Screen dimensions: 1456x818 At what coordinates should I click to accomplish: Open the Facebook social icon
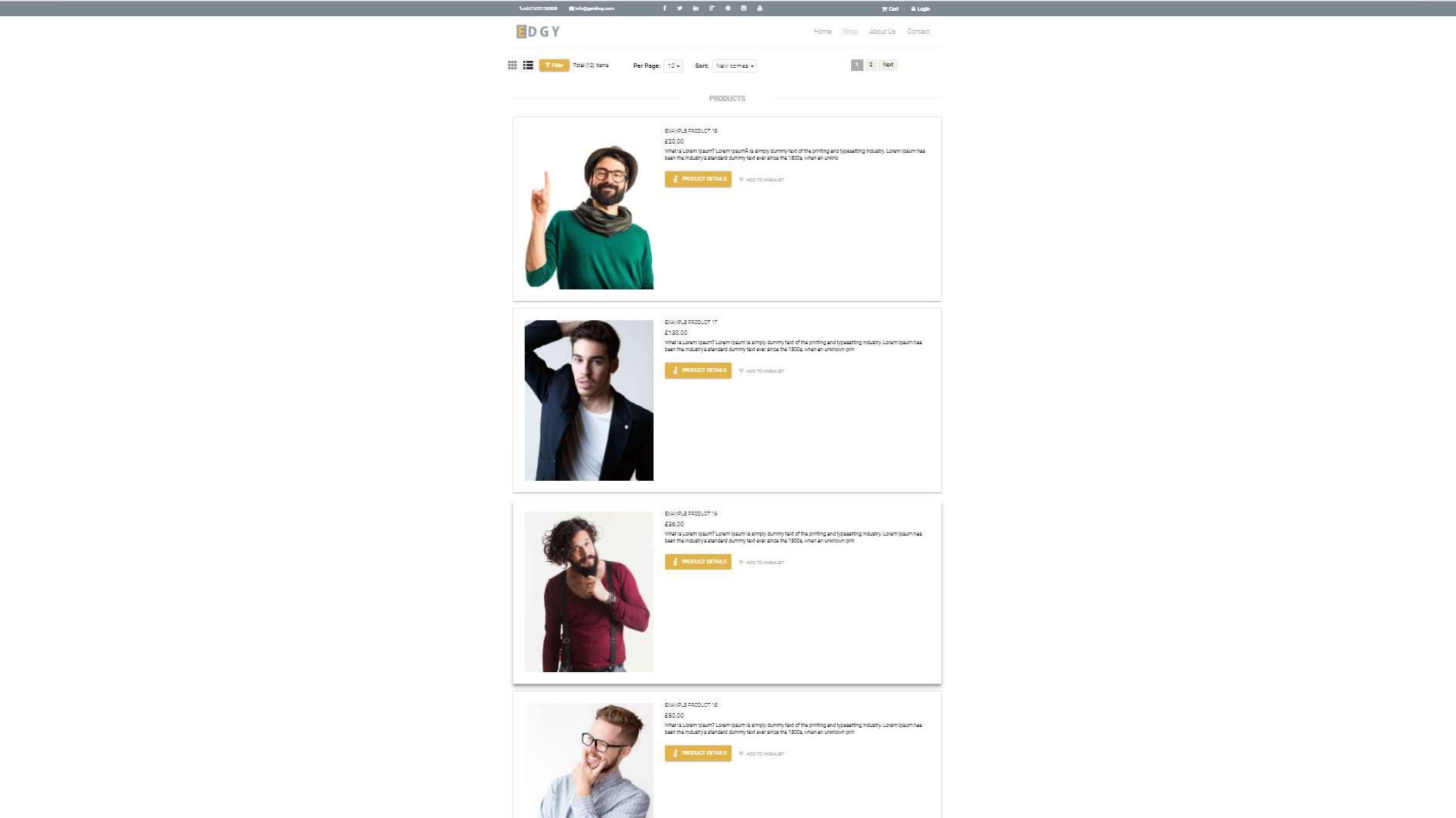click(x=664, y=8)
